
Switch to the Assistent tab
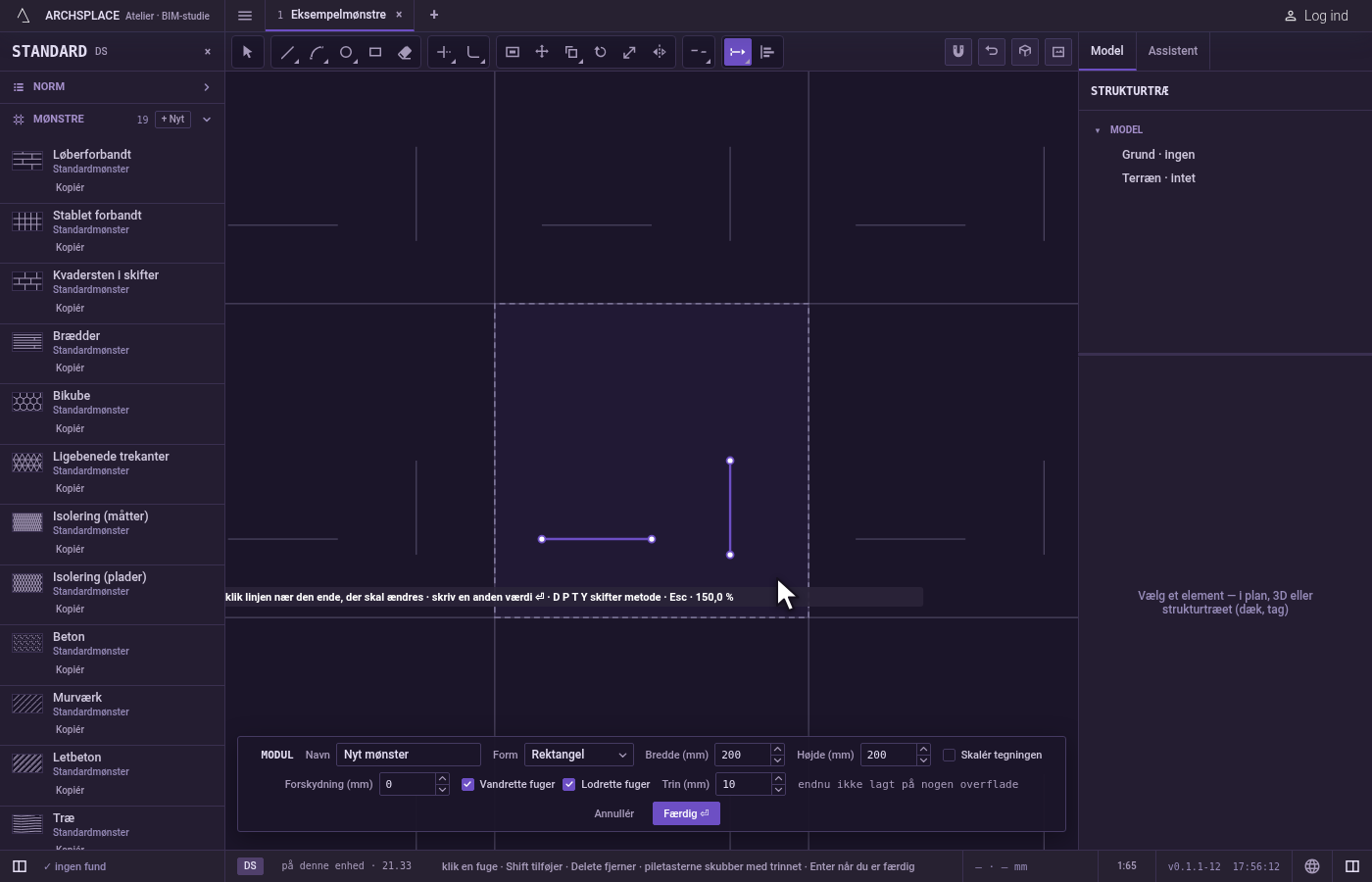(x=1172, y=51)
